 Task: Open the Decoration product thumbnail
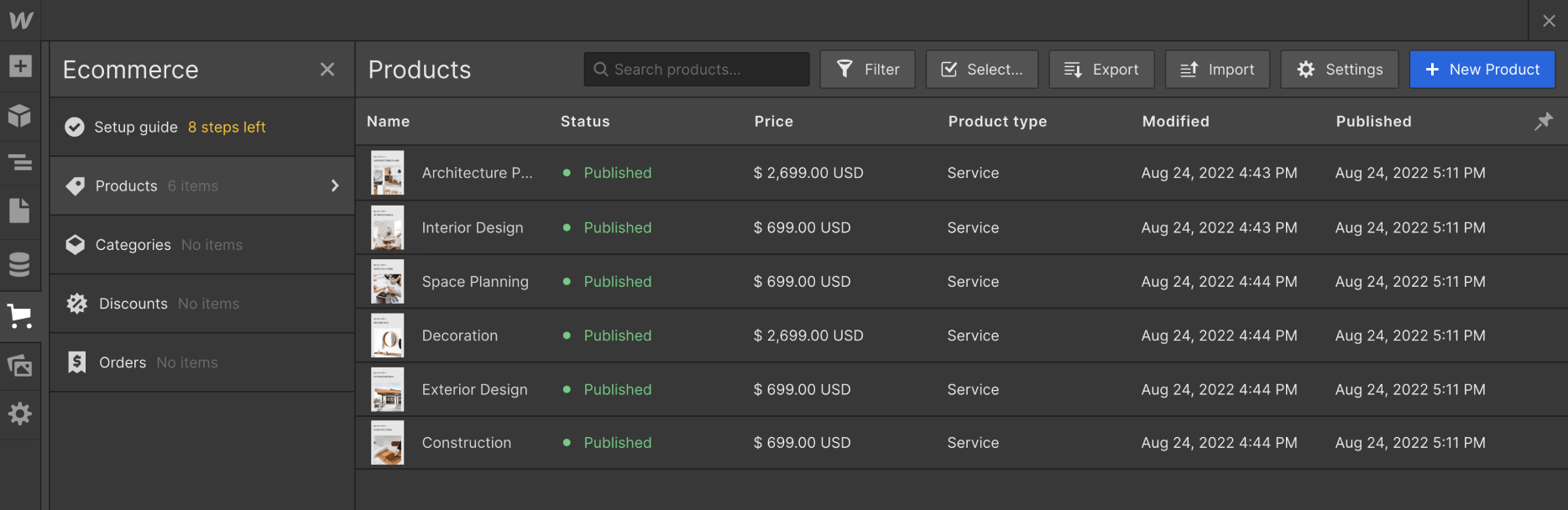388,336
